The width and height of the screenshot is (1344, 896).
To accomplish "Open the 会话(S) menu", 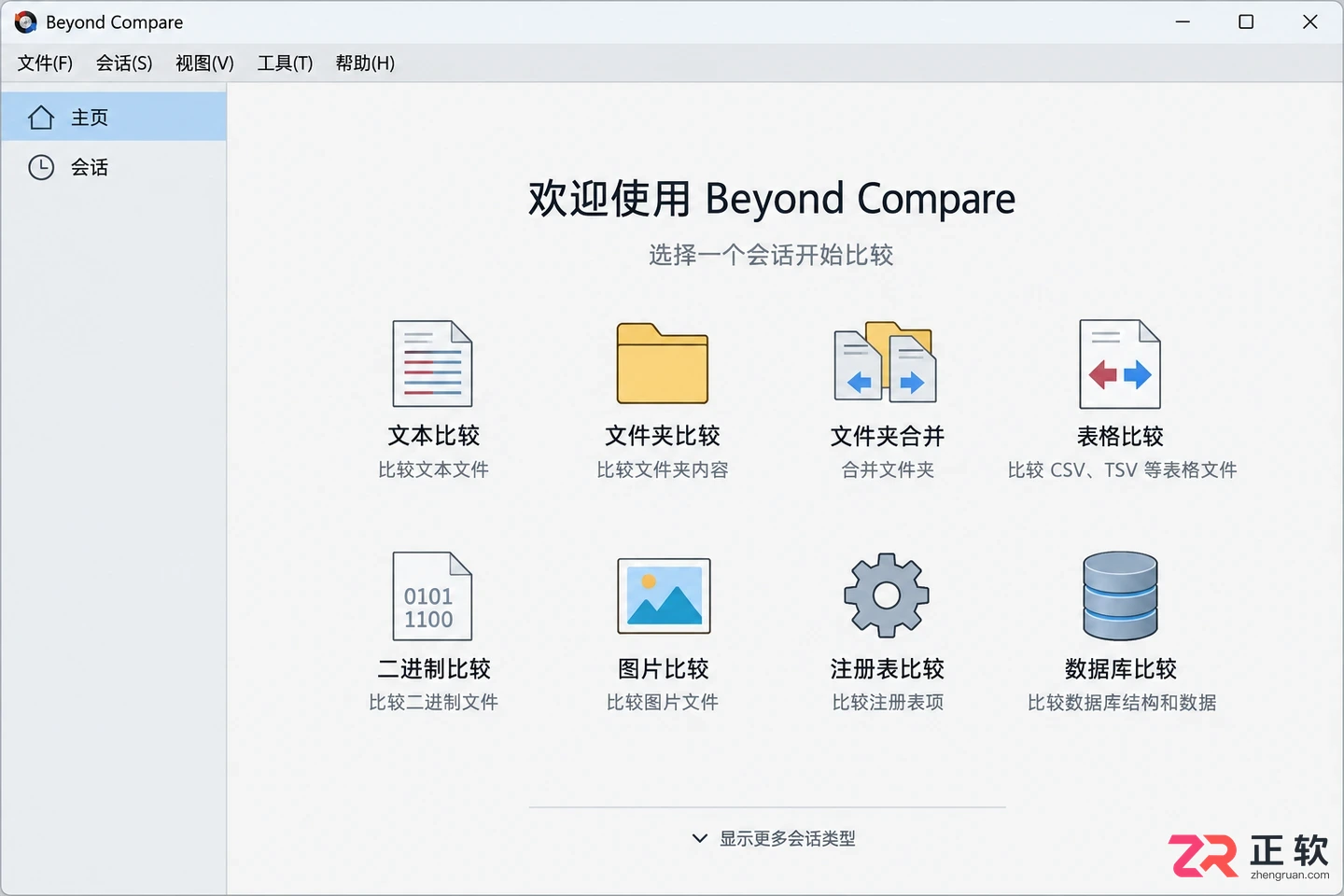I will tap(124, 63).
